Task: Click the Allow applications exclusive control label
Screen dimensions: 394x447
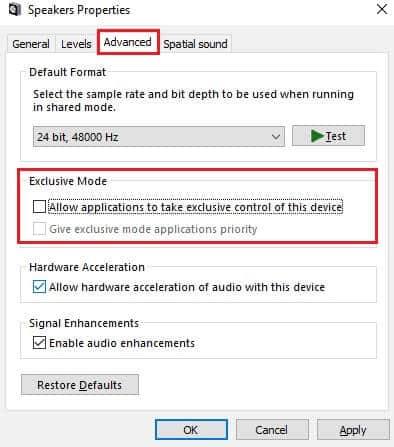Action: pyautogui.click(x=196, y=207)
